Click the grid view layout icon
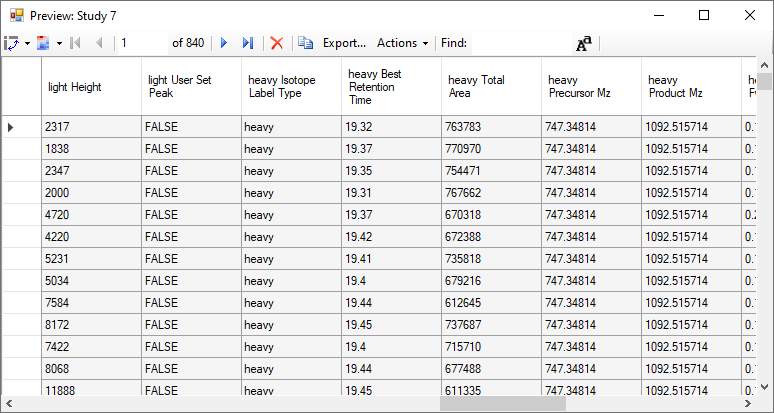 coord(43,43)
